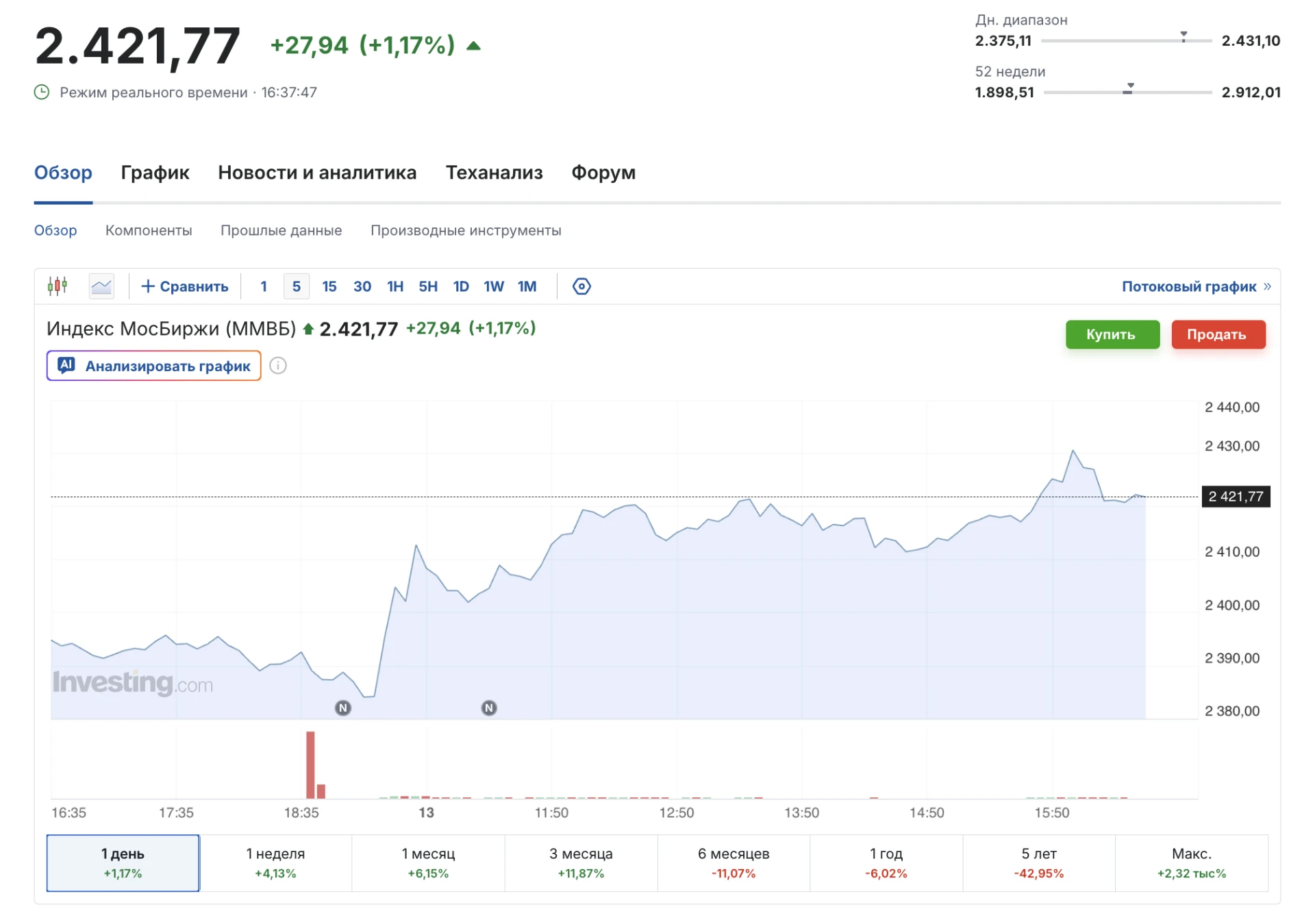The image size is (1315, 924).
Task: Open the График tab
Action: (x=155, y=173)
